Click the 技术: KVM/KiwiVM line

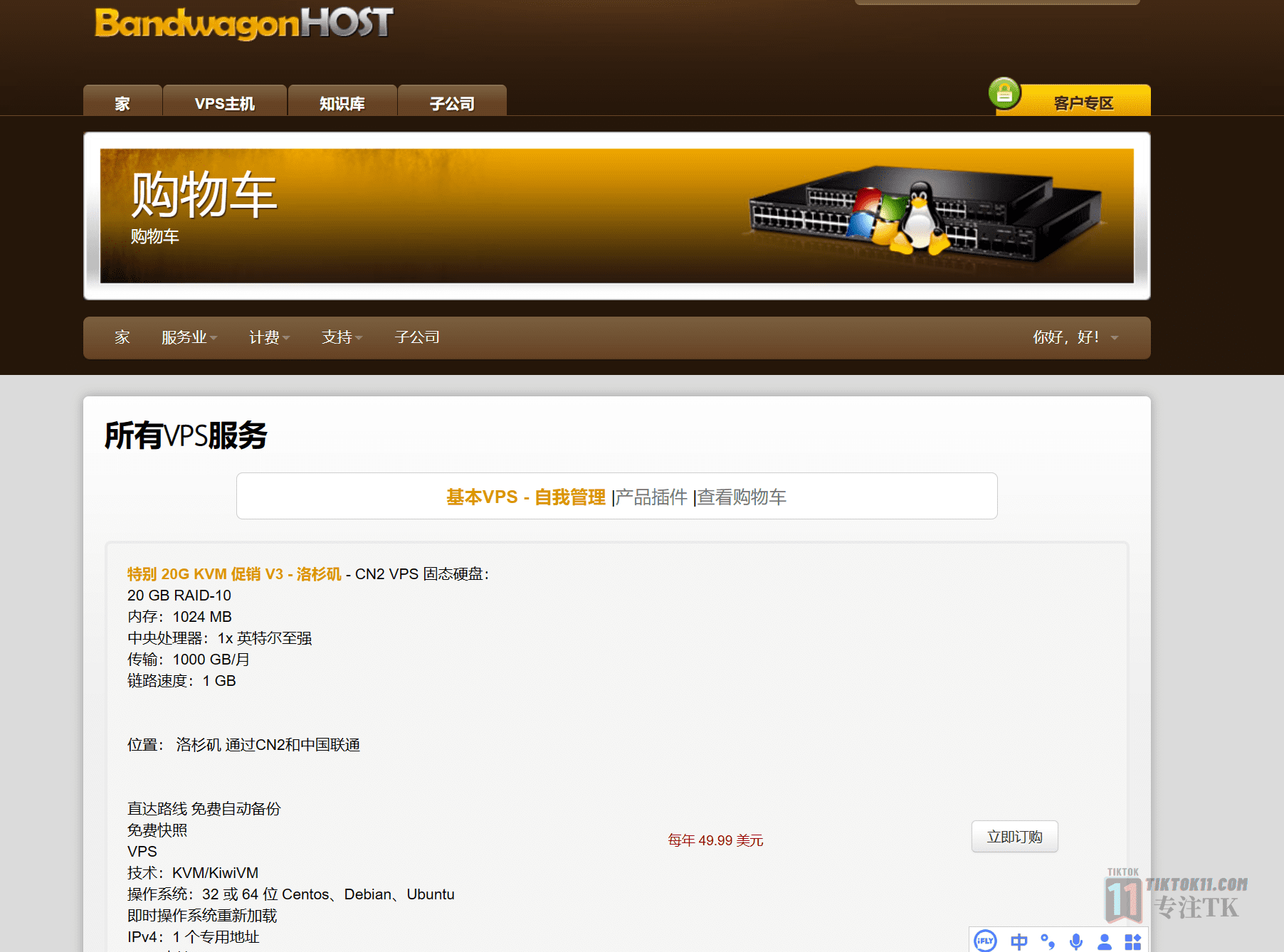tap(193, 872)
